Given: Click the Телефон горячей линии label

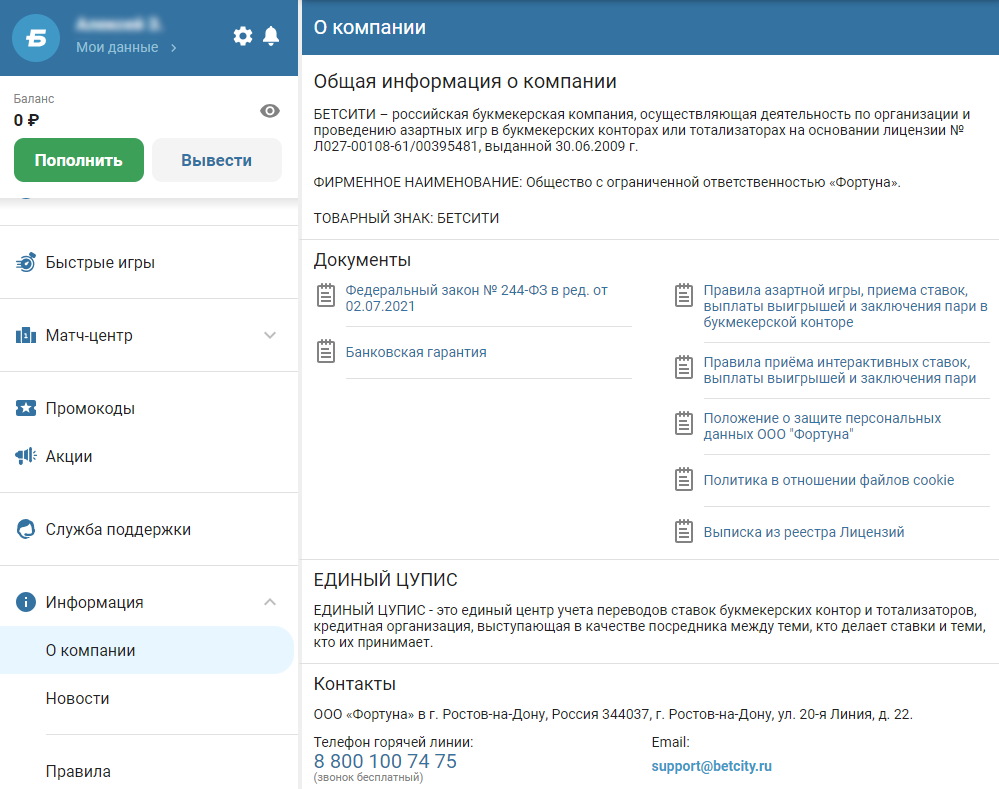Looking at the screenshot, I should (393, 742).
